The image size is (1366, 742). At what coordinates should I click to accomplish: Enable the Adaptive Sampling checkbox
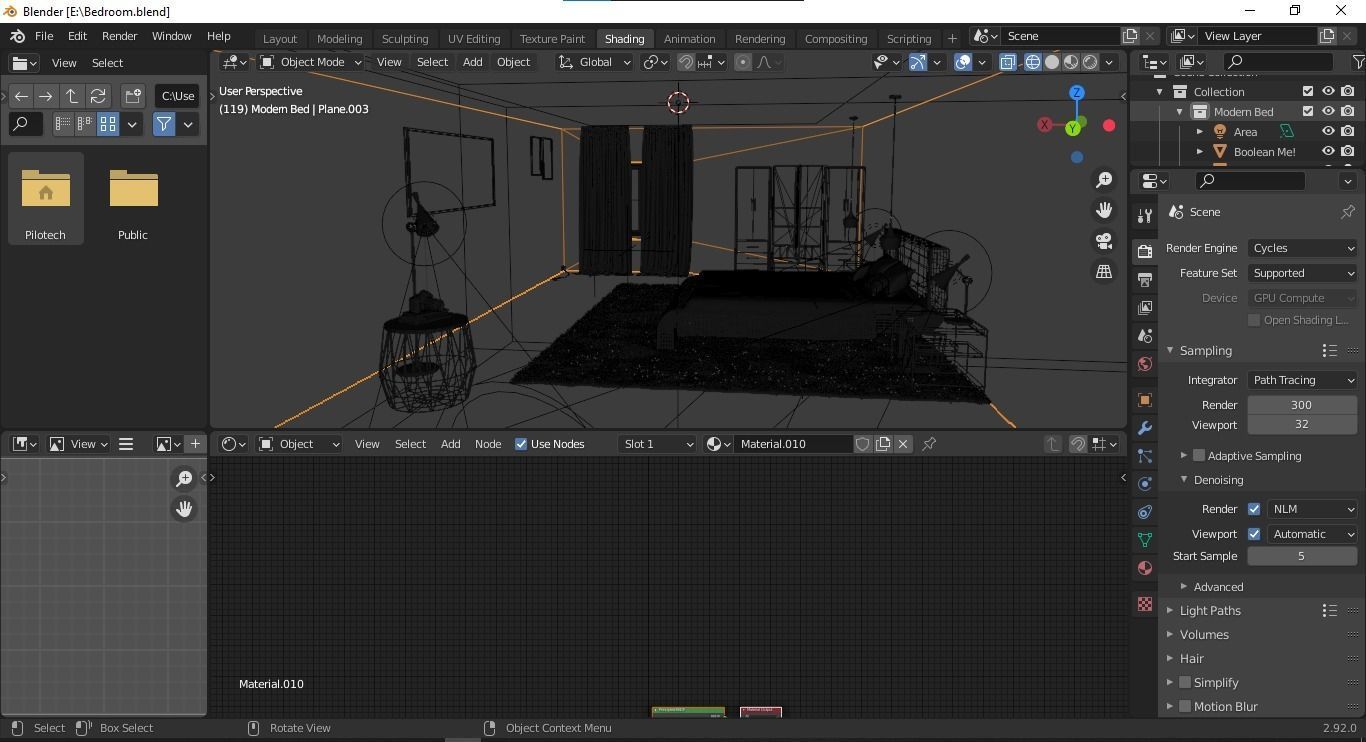coord(1199,456)
